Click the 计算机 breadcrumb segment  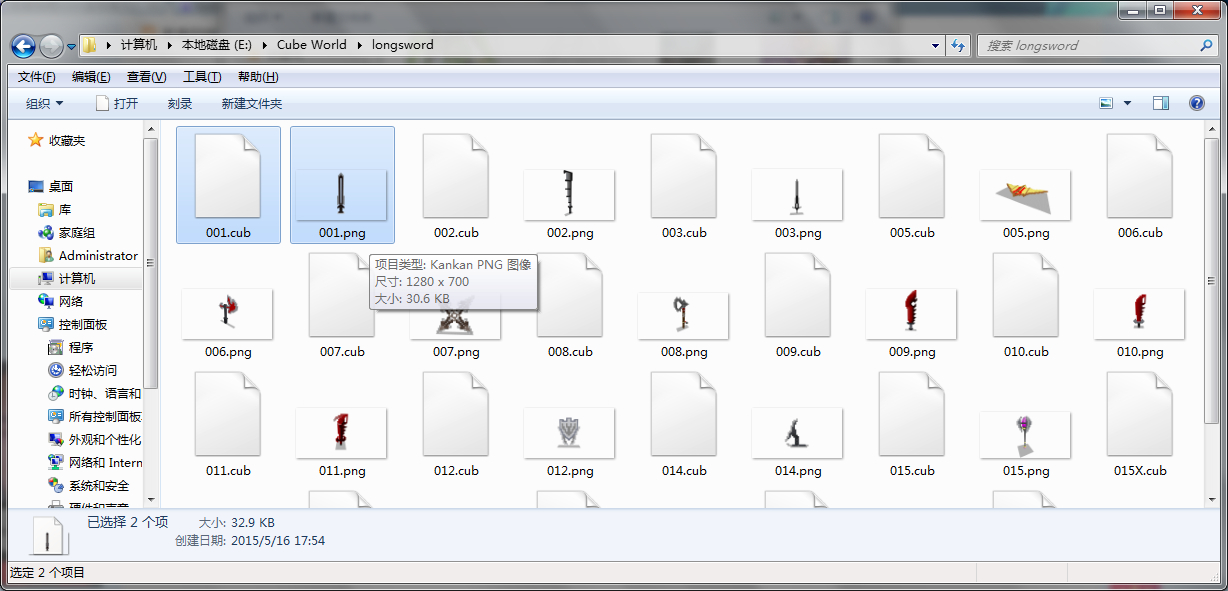point(139,45)
